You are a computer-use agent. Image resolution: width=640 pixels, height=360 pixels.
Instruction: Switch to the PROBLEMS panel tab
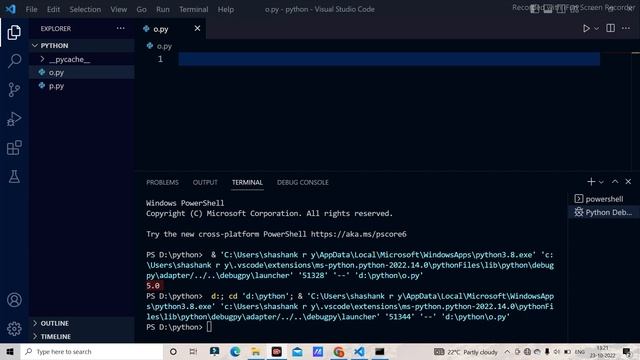(162, 182)
